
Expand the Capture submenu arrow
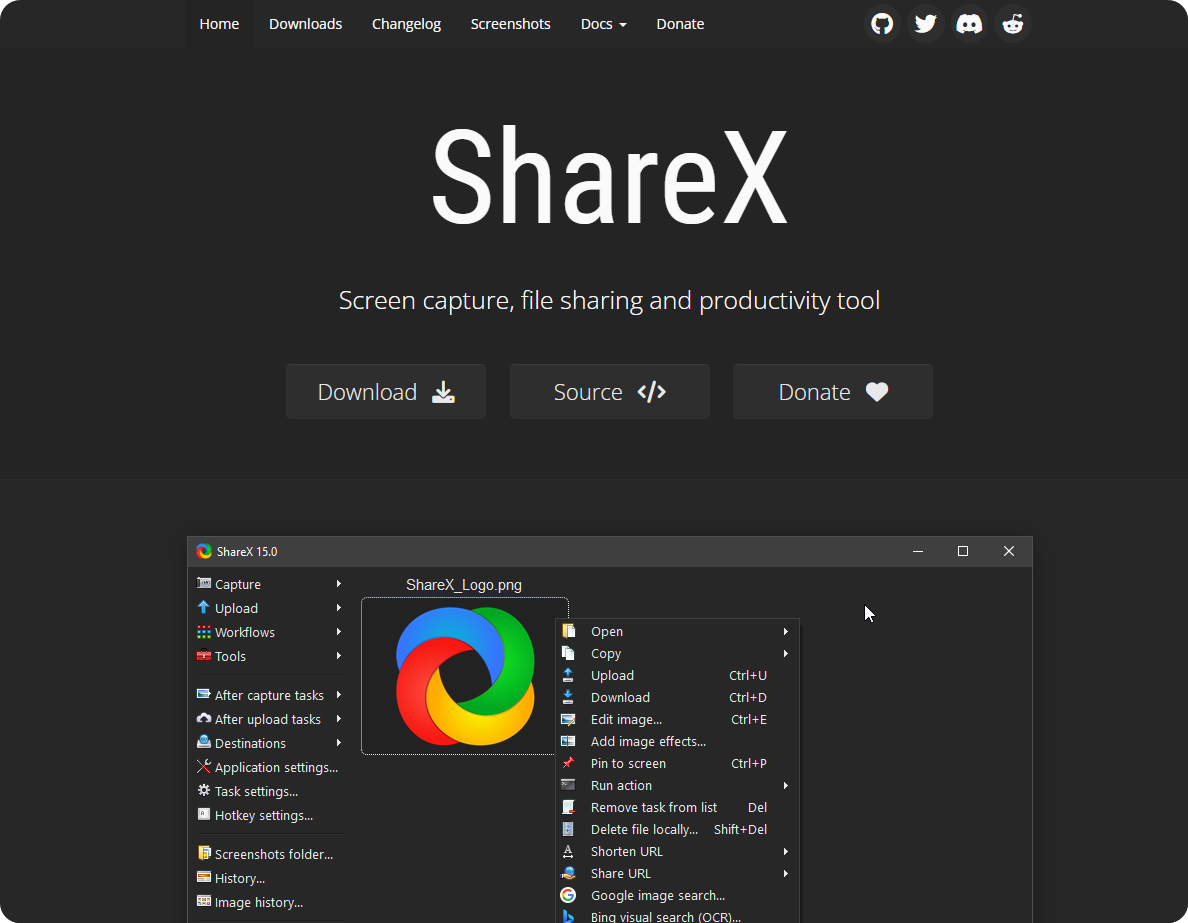point(339,584)
